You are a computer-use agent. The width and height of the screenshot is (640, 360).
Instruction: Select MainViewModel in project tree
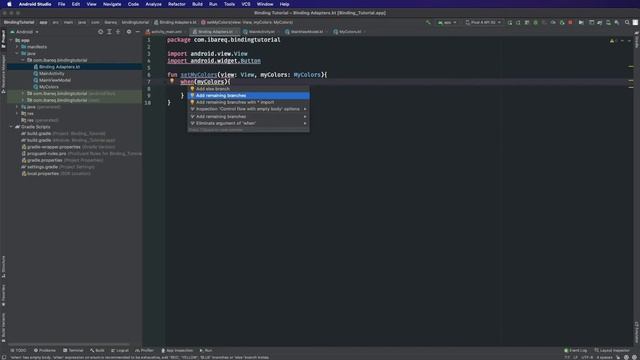pos(55,80)
